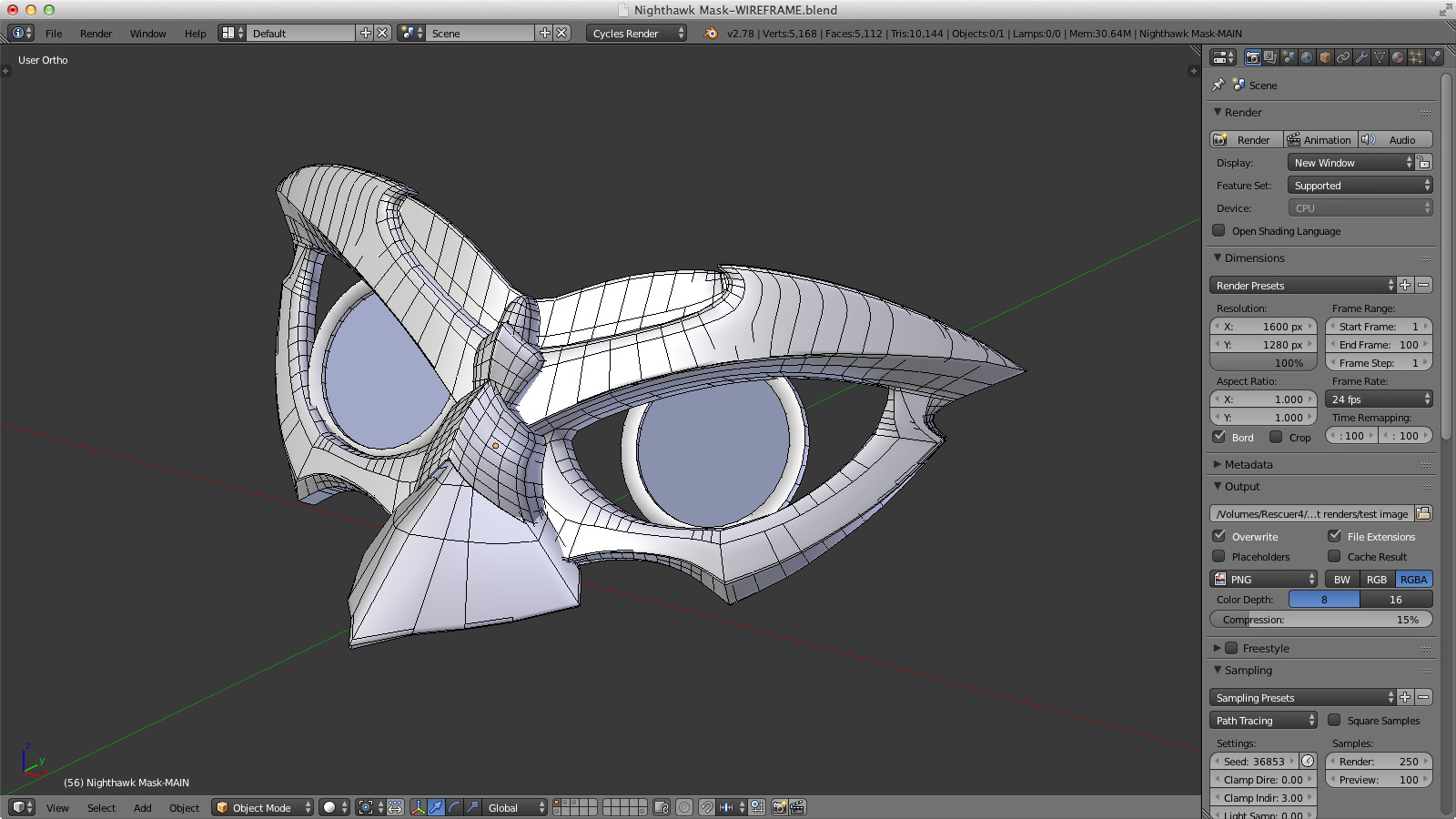Image resolution: width=1456 pixels, height=819 pixels.
Task: Click OpenGL render animation clapper icon
Action: [x=797, y=807]
